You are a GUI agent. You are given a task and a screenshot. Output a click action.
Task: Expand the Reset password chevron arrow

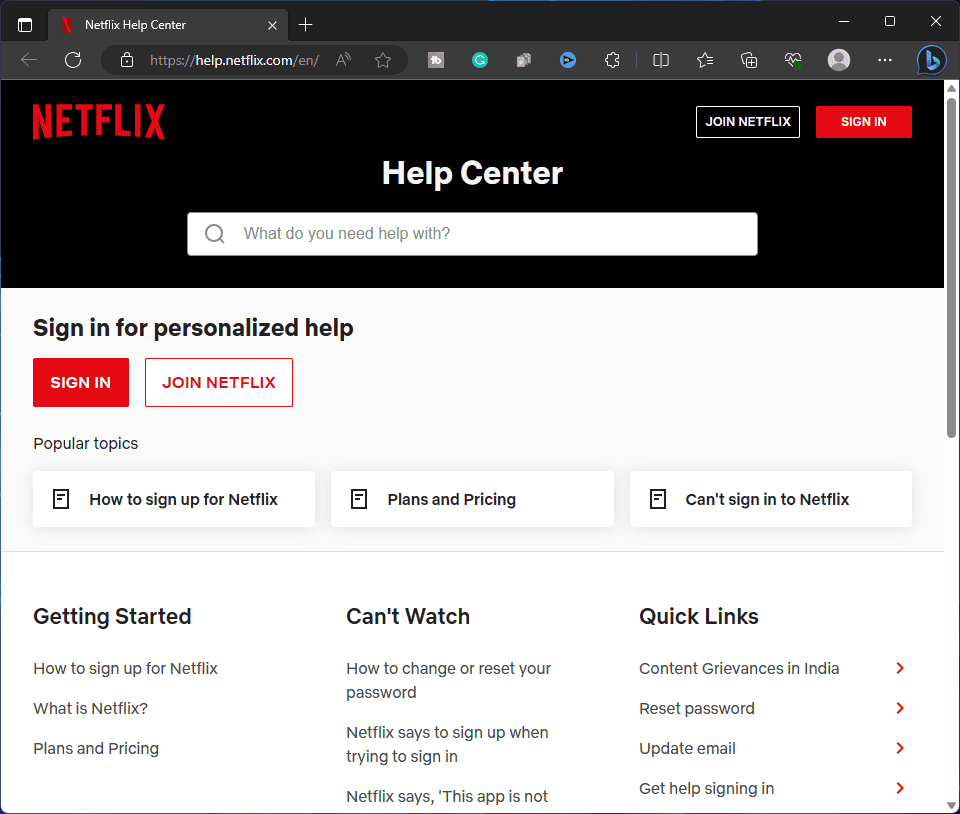pos(900,708)
